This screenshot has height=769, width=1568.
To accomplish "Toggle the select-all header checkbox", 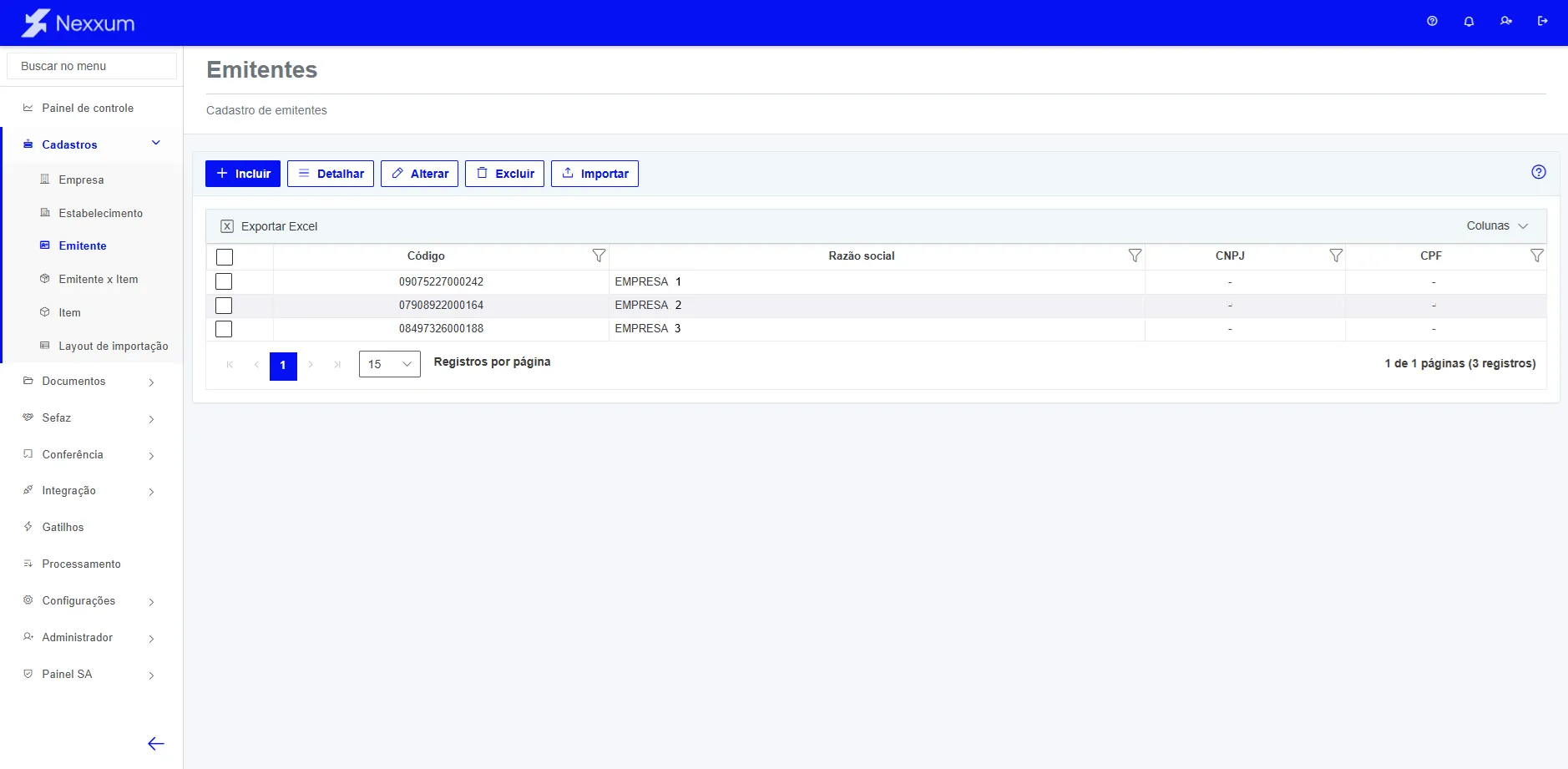I will [225, 257].
